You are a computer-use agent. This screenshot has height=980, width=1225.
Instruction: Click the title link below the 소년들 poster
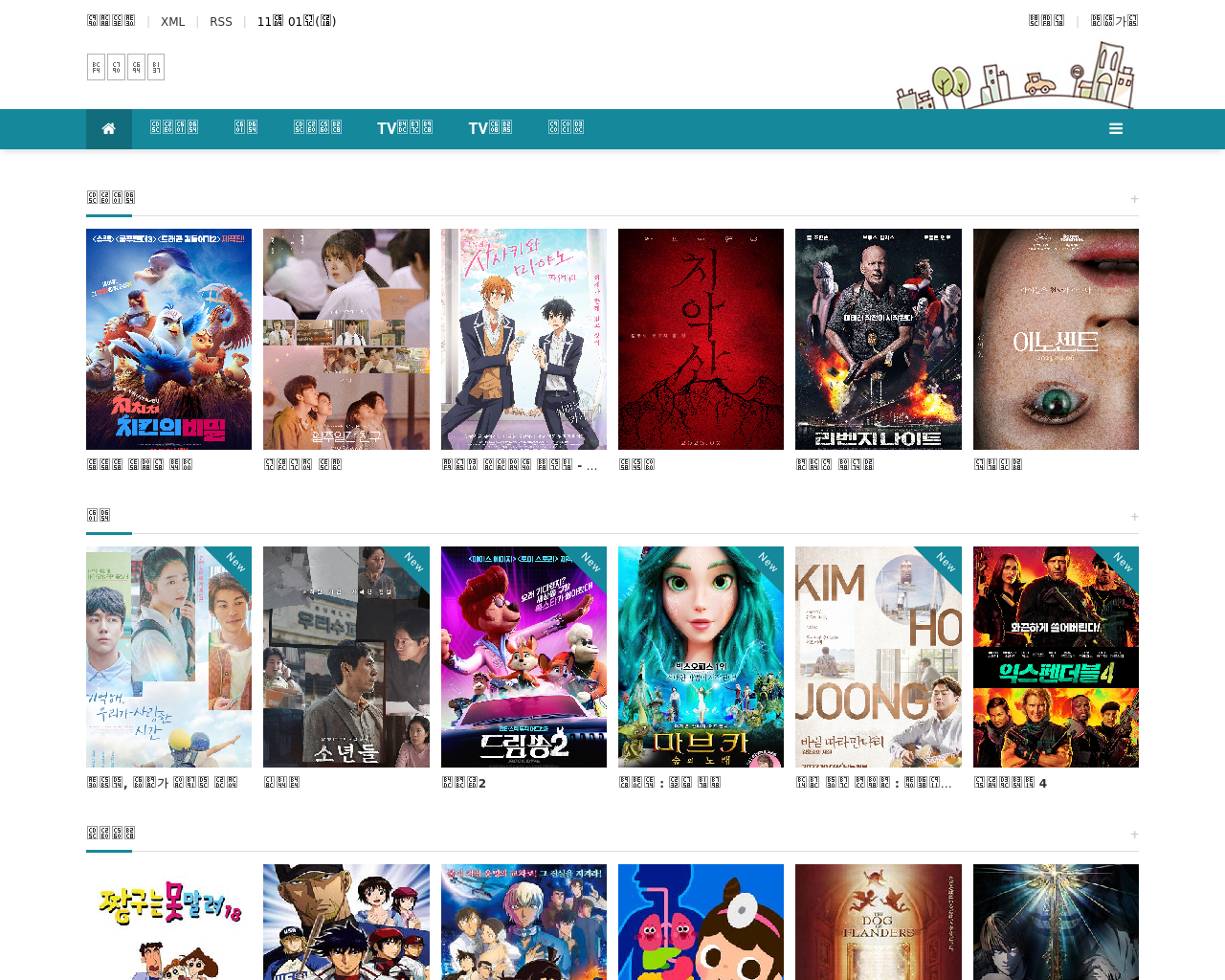click(281, 782)
